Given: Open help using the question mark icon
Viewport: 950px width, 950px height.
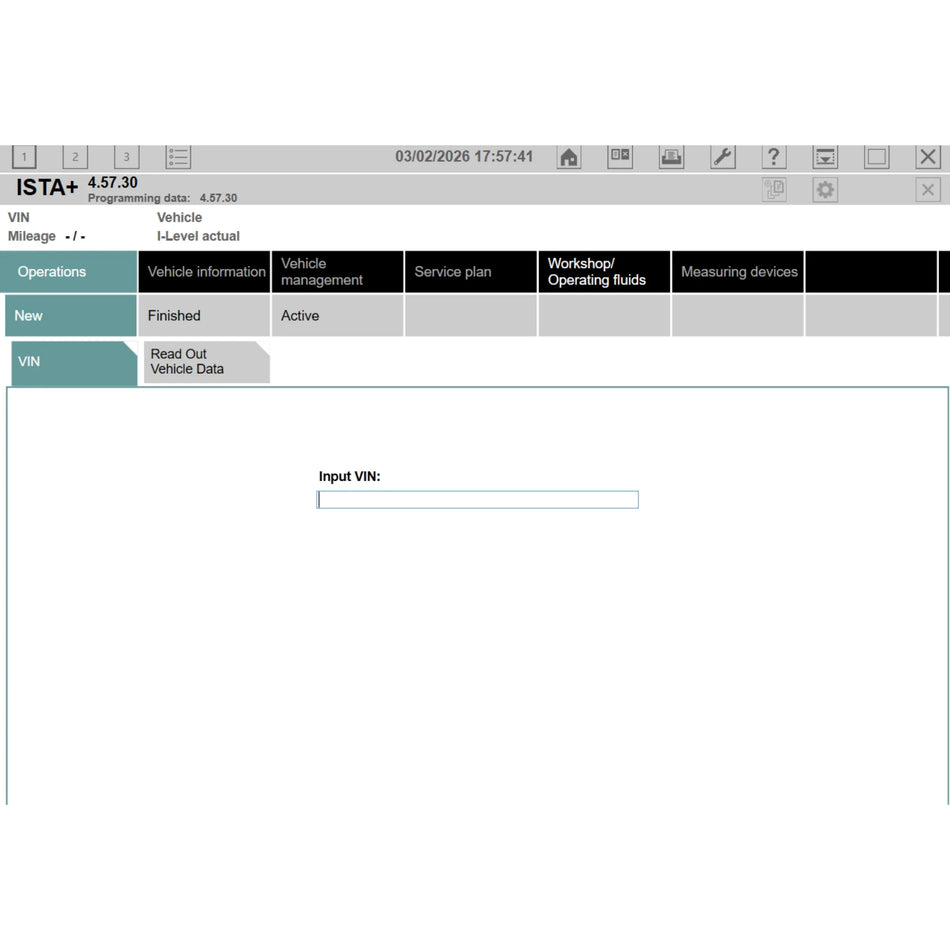Looking at the screenshot, I should pos(773,157).
